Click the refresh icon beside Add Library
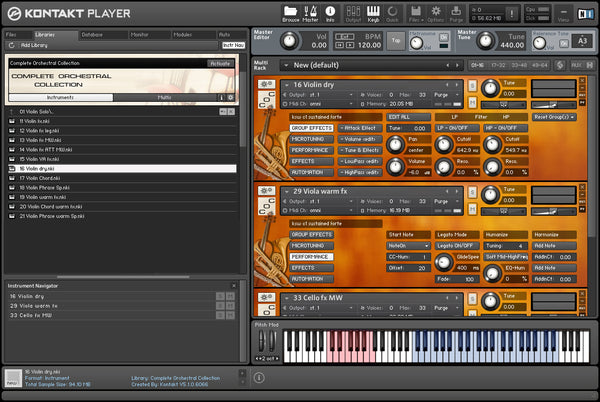This screenshot has width=600, height=402. [12, 46]
